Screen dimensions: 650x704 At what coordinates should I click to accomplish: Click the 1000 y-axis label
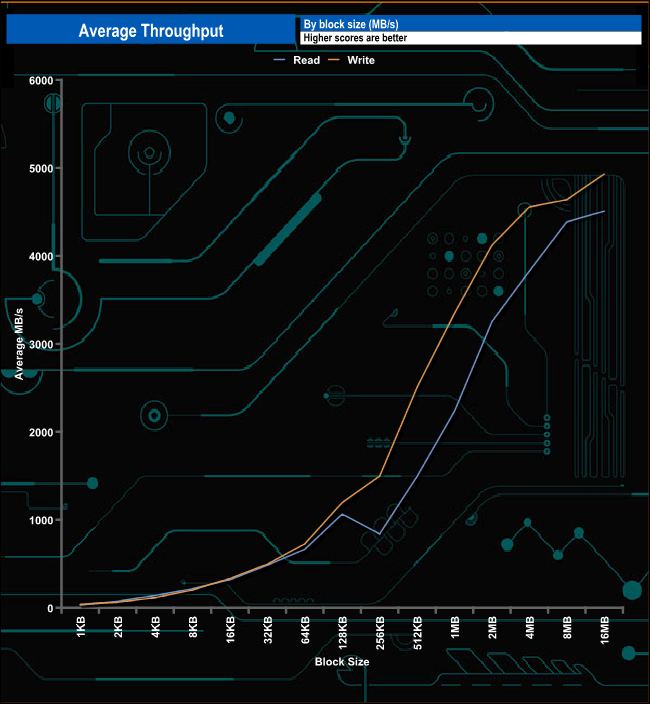pos(39,521)
